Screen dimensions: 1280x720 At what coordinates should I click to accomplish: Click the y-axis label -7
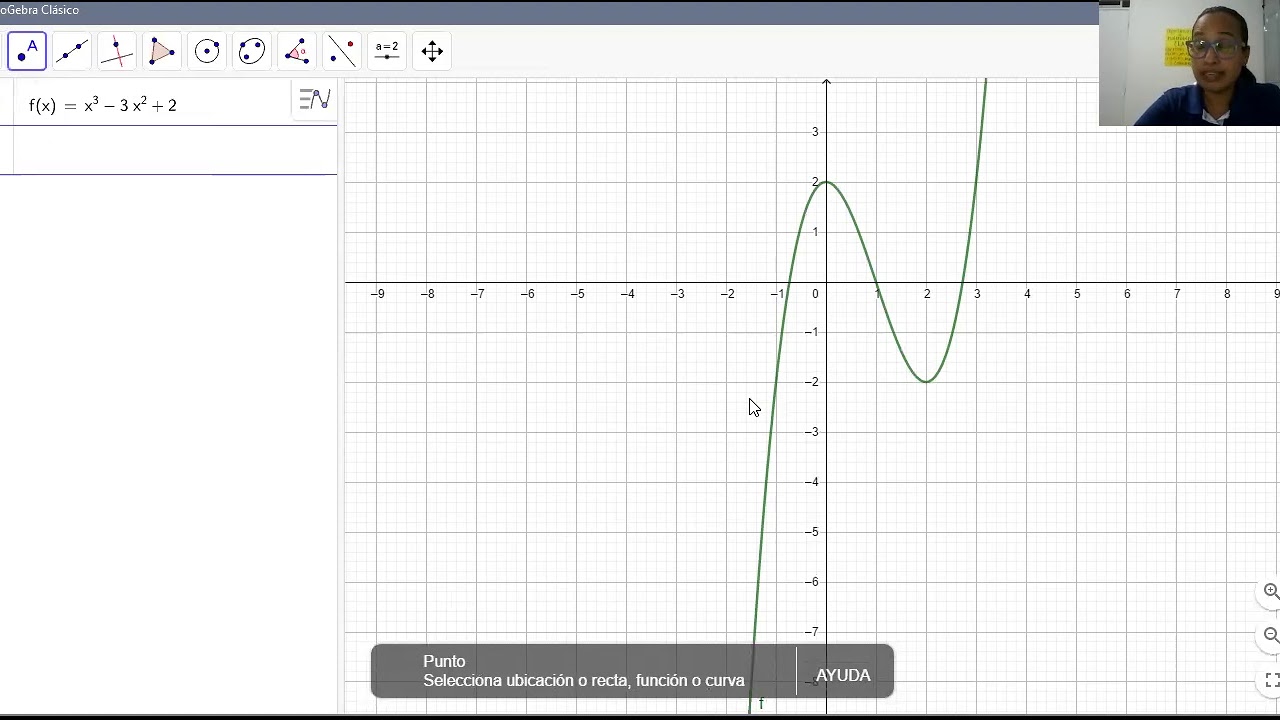pos(813,632)
